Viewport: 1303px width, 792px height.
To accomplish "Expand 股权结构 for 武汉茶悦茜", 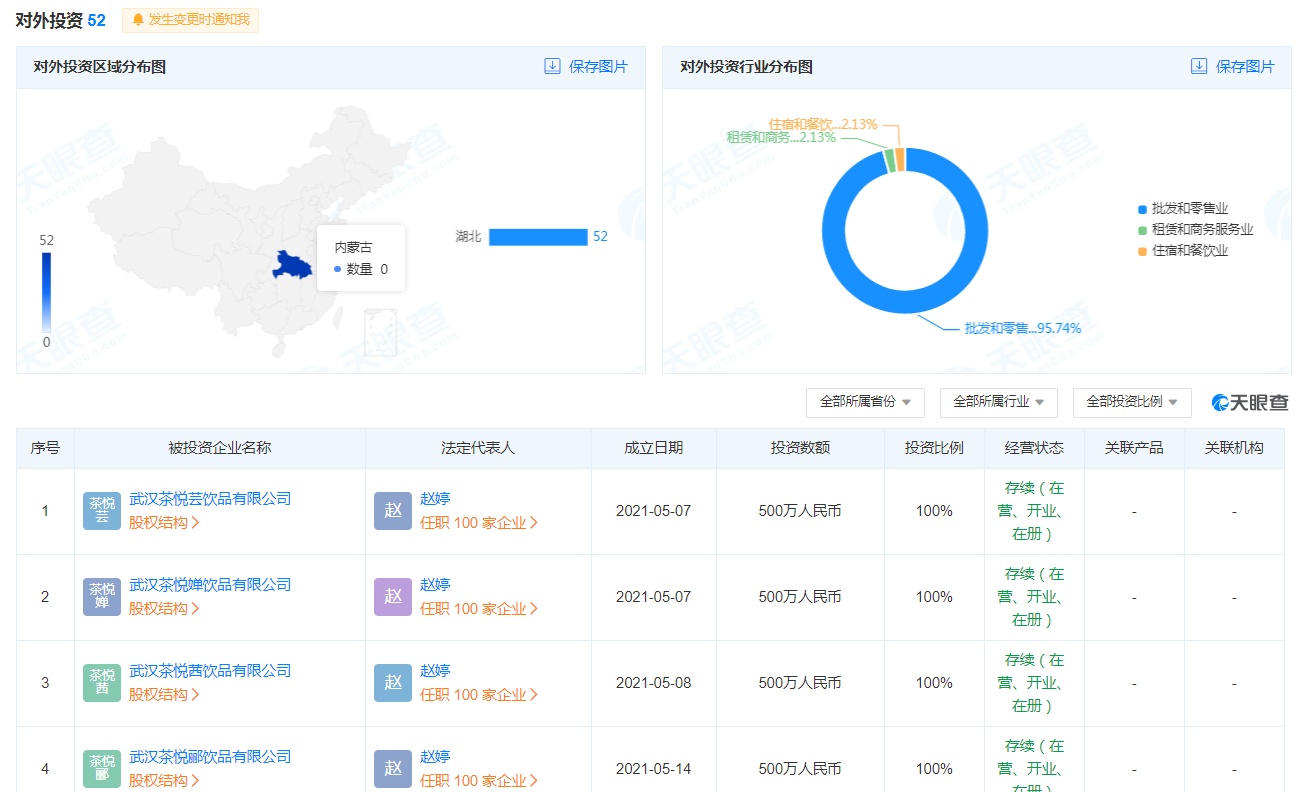I will (164, 694).
